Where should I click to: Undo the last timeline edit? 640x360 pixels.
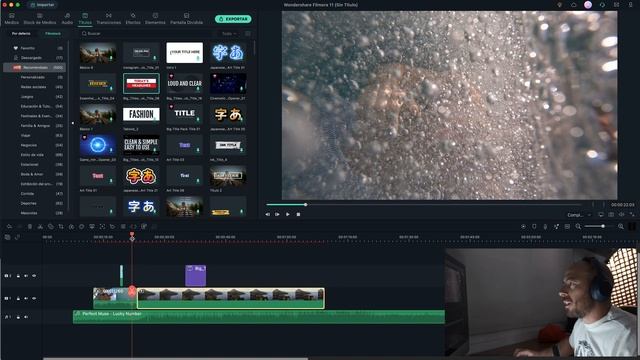[9, 227]
